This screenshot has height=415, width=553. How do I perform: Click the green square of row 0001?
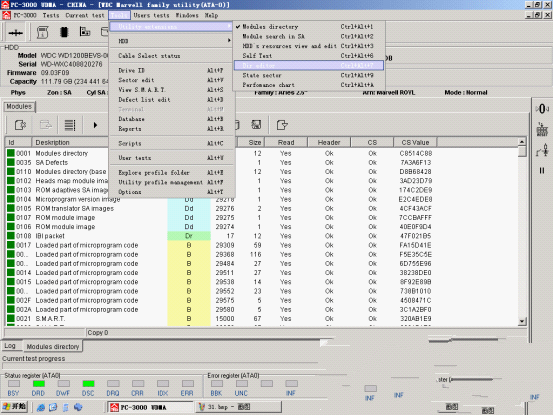click(11, 153)
